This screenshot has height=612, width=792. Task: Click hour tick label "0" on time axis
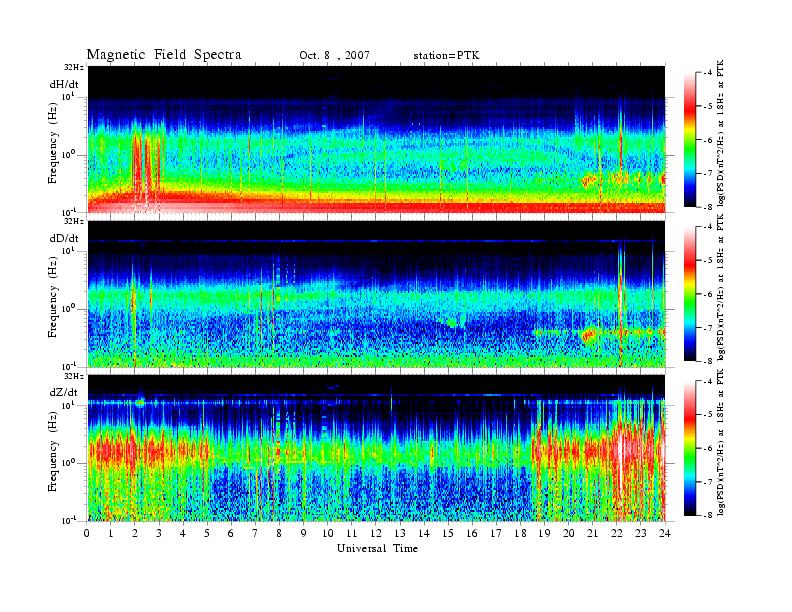point(87,533)
